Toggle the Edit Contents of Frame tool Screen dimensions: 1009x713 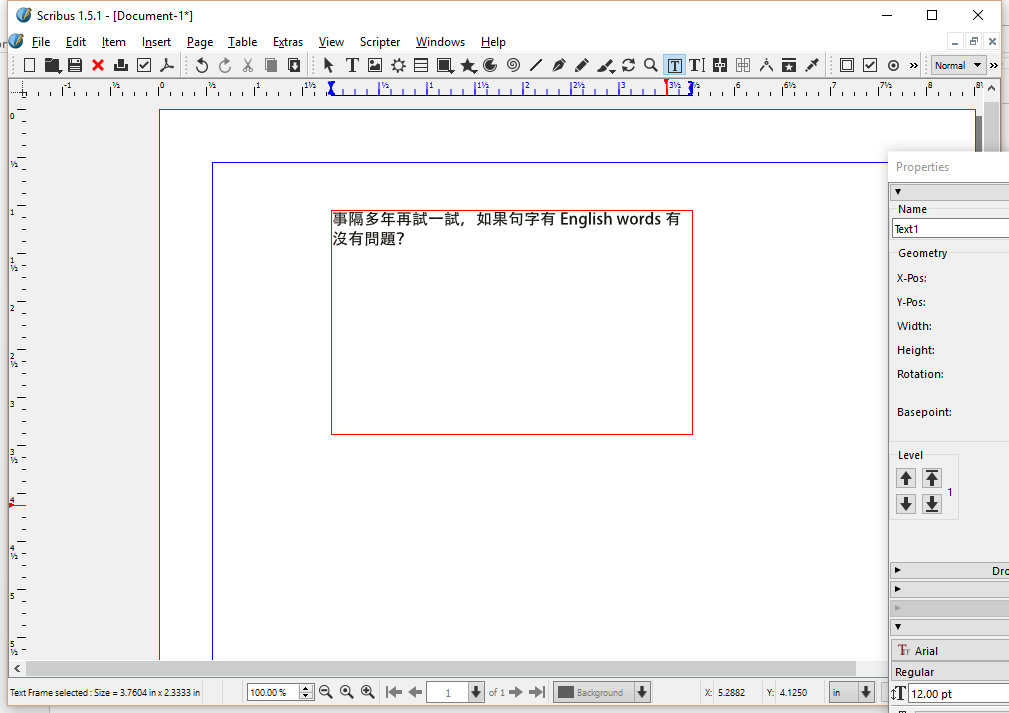[x=674, y=65]
